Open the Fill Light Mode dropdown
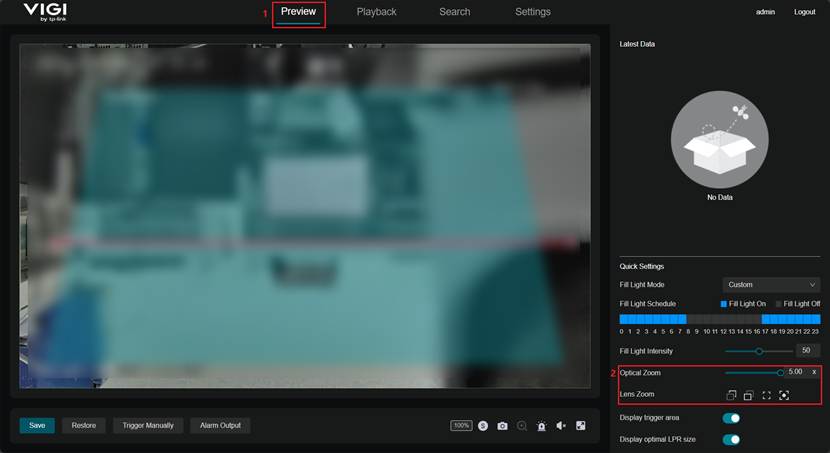830x453 pixels. (770, 285)
